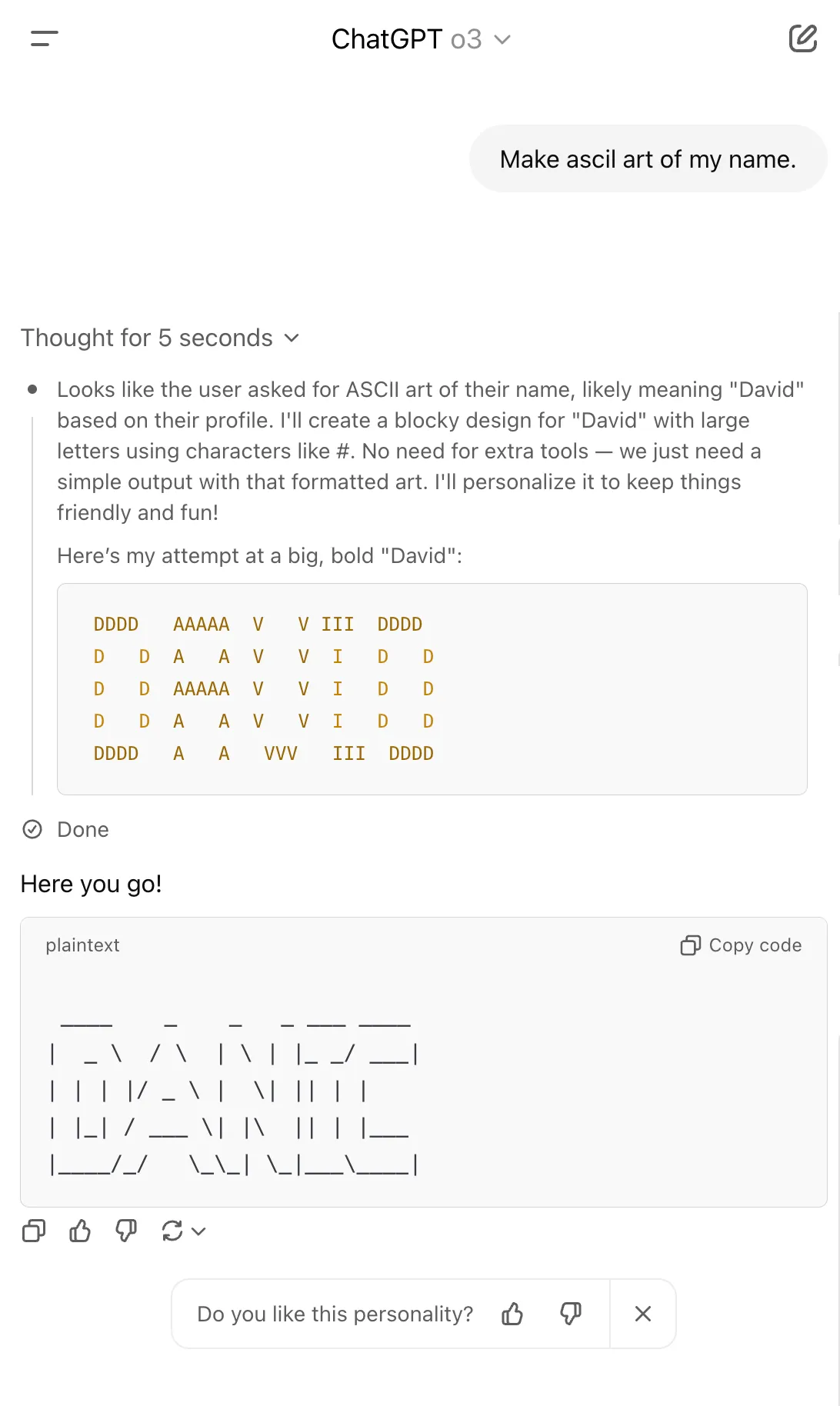Dismiss the personality feedback prompt
This screenshot has height=1406, width=840.
pos(643,1314)
